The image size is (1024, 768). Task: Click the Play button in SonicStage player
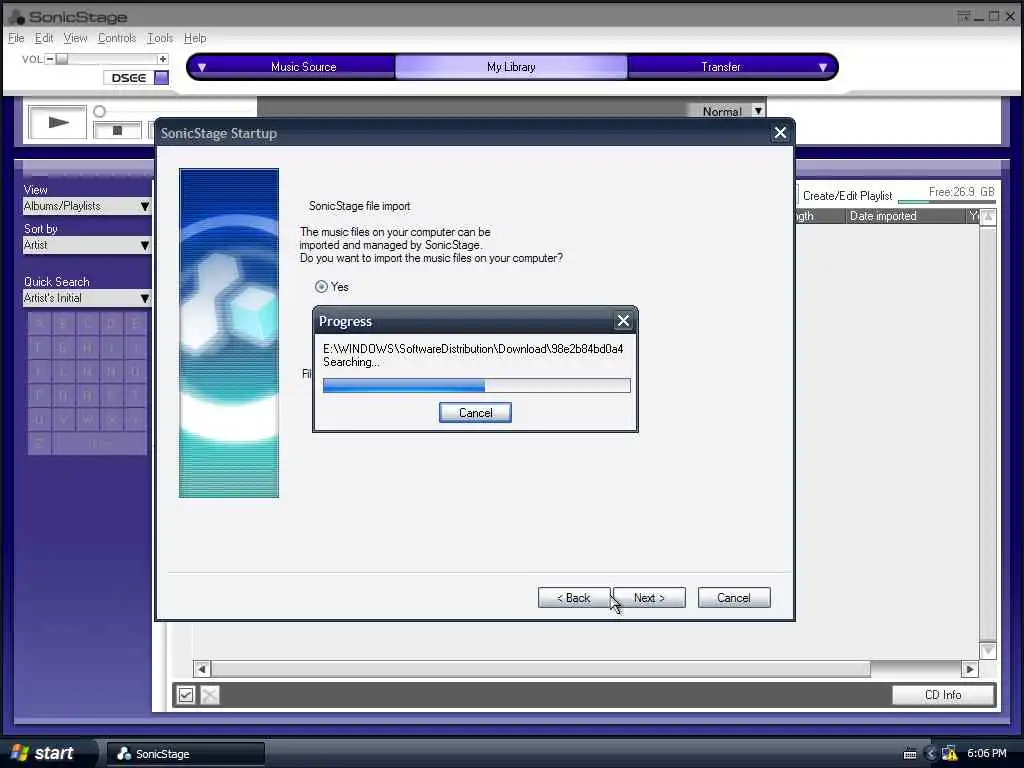57,122
